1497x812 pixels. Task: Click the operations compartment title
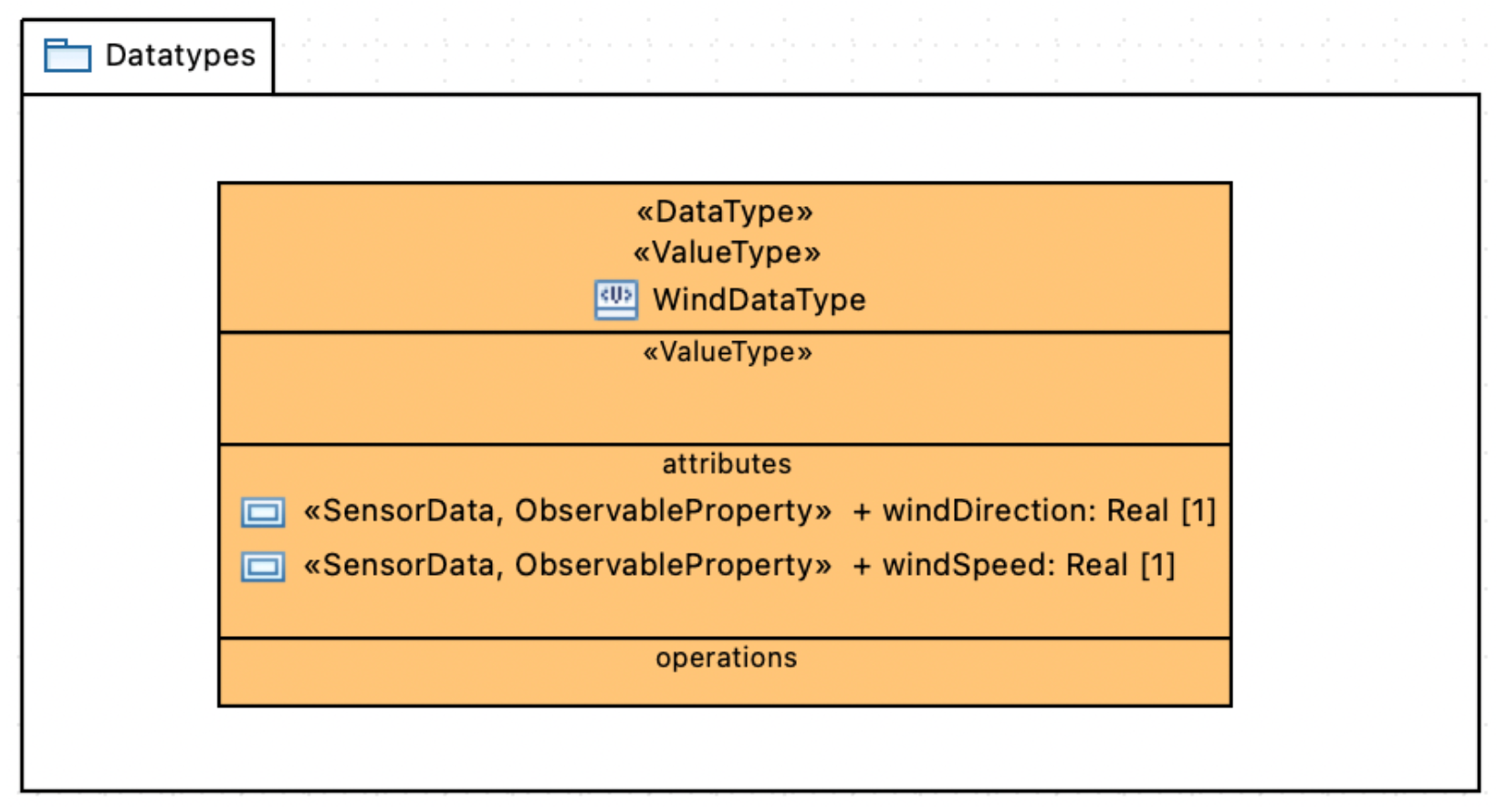click(x=727, y=658)
